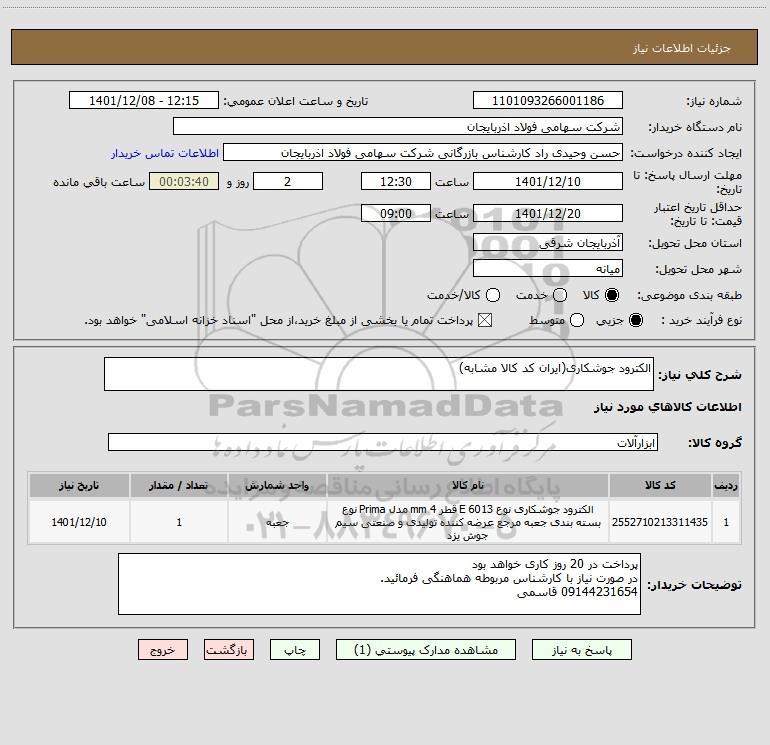Click delivery city field میانه
This screenshot has width=770, height=745.
548,268
